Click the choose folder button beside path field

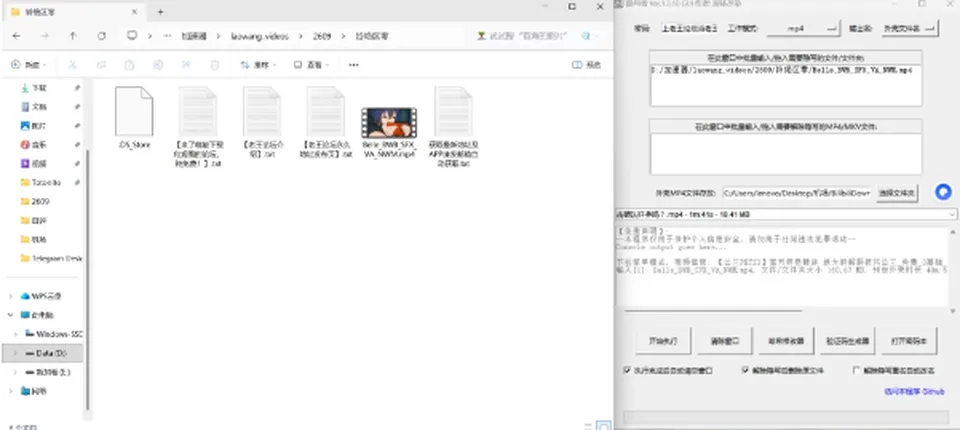click(898, 193)
